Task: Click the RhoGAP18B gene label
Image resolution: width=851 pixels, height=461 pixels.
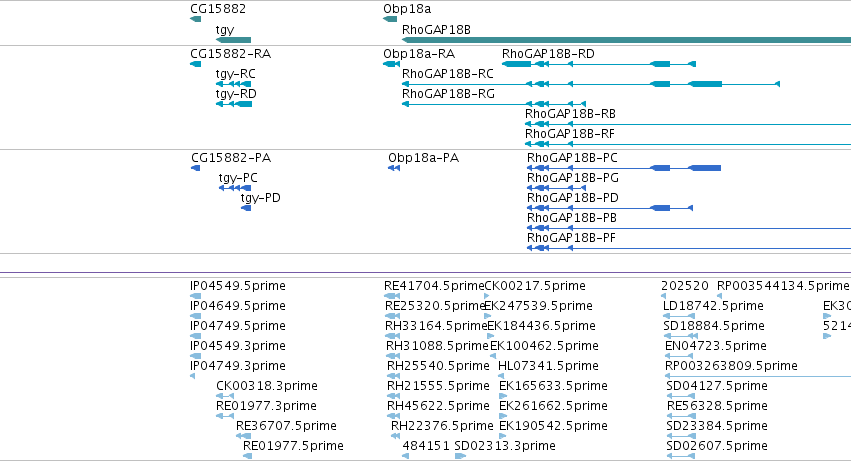Action: point(436,30)
